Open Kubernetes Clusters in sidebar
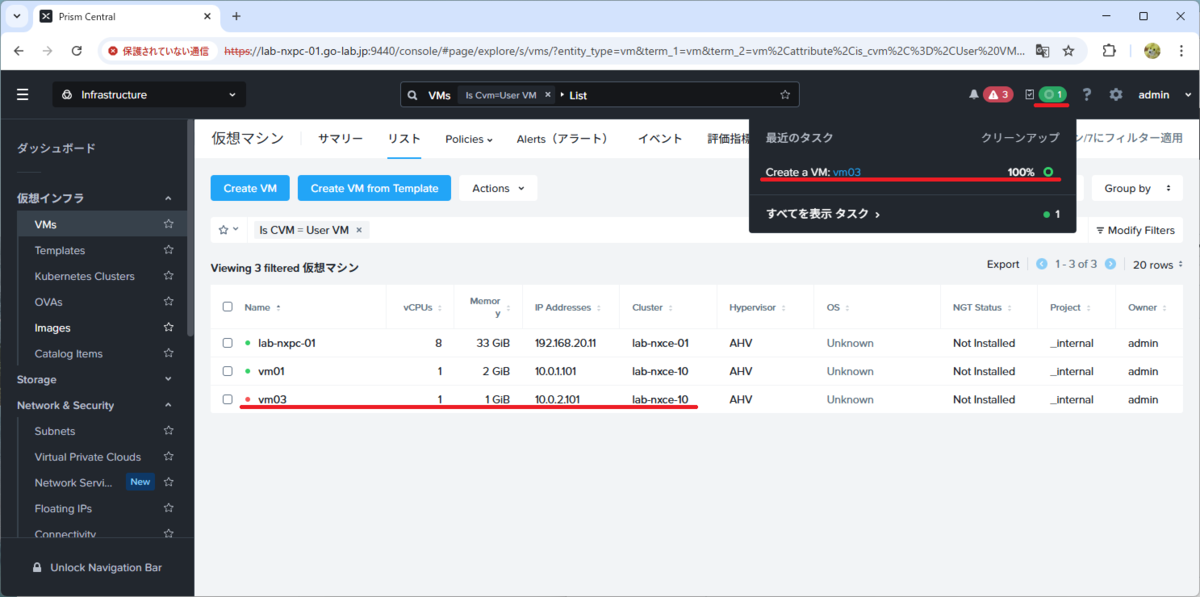The width and height of the screenshot is (1200, 597). 84,276
